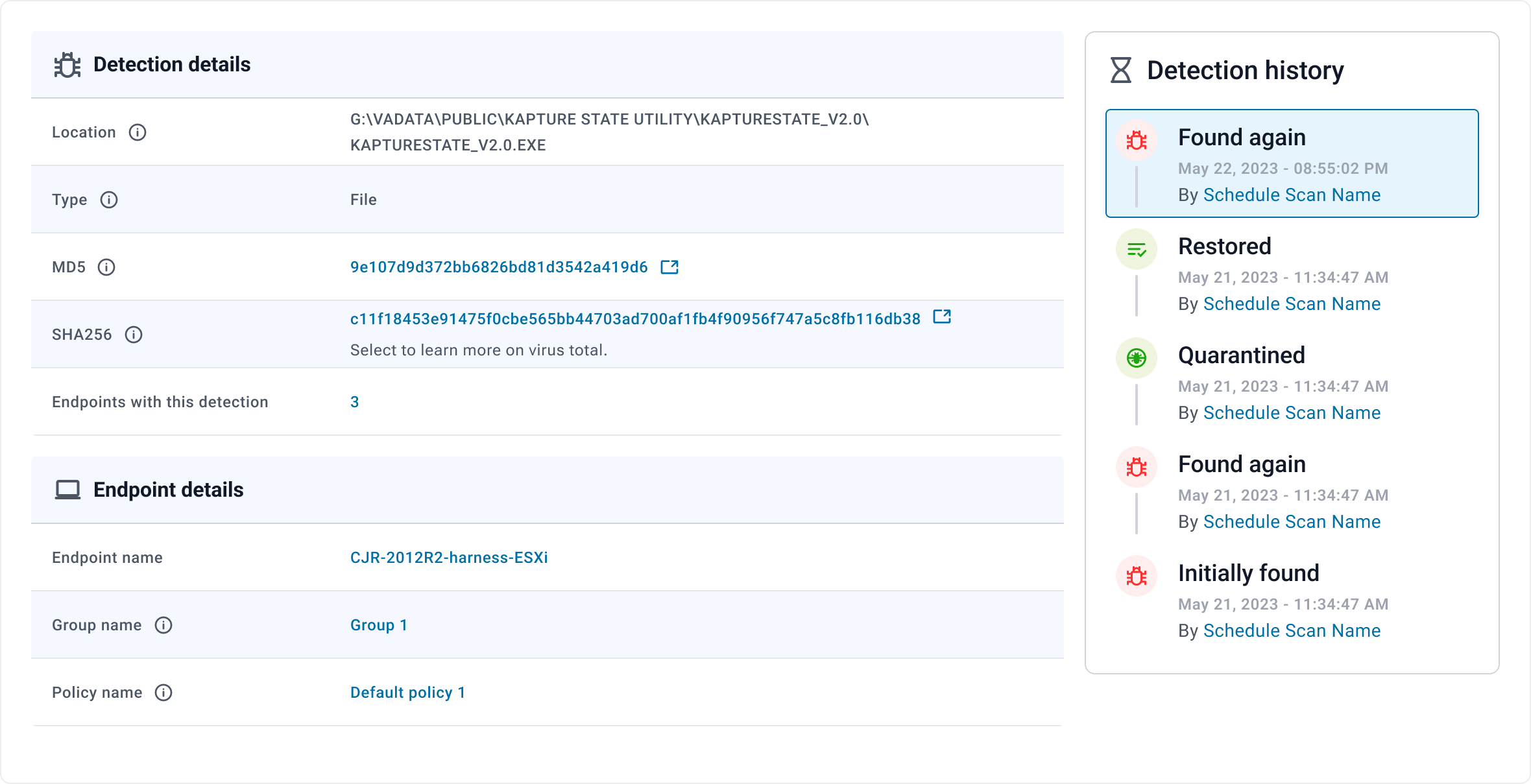Open SHA256 hash external link icon
Screen dimensions: 1531x784
coord(942,317)
